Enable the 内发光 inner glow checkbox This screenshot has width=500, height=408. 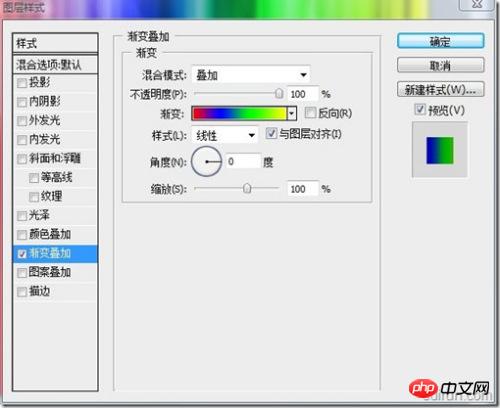point(22,140)
